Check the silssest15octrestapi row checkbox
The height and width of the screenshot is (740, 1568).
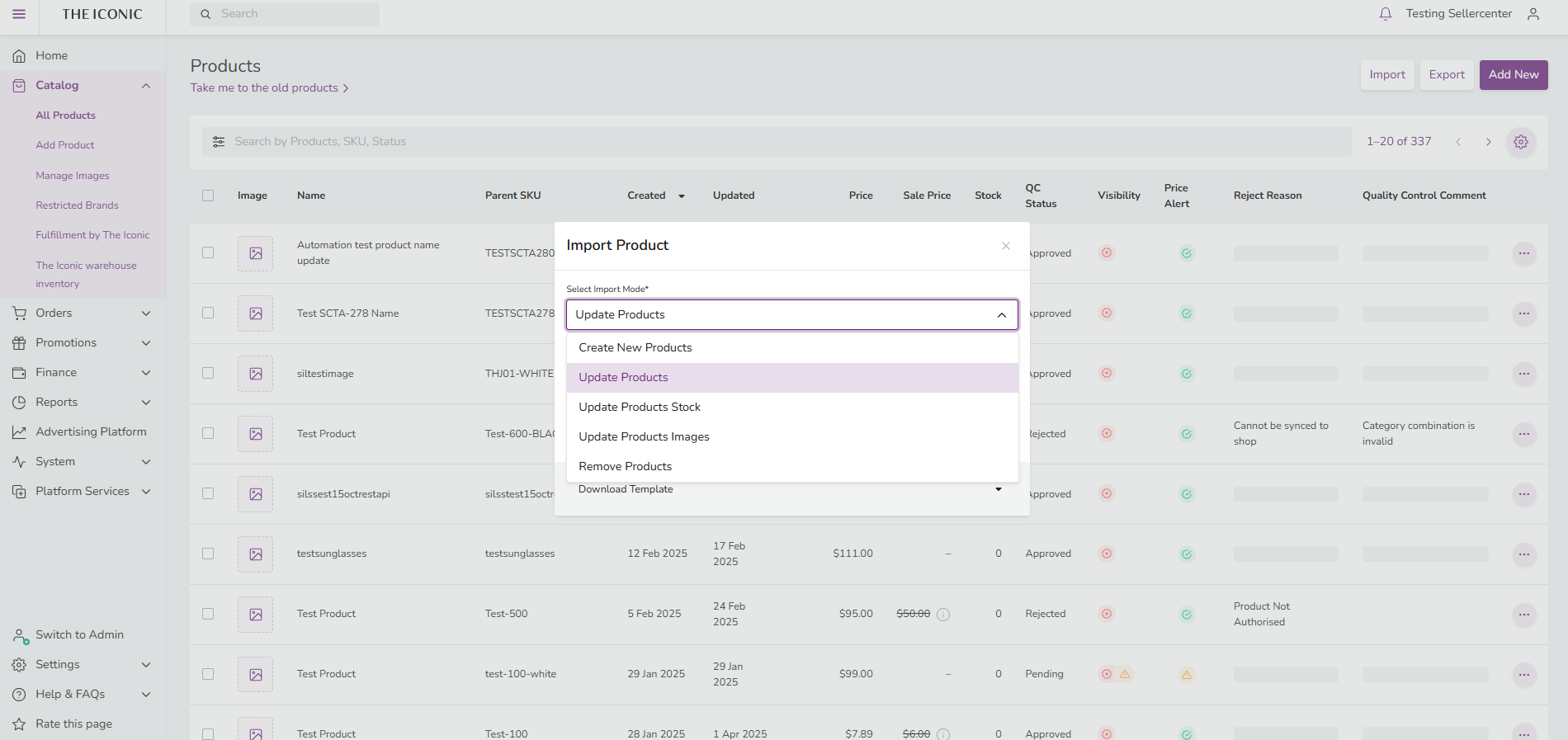coord(208,493)
